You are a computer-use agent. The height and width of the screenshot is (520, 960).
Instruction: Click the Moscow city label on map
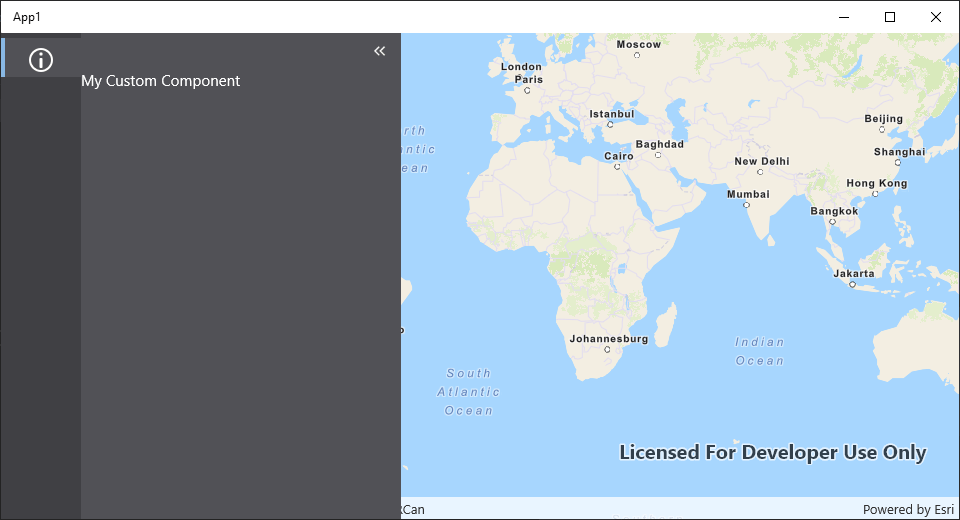(639, 45)
